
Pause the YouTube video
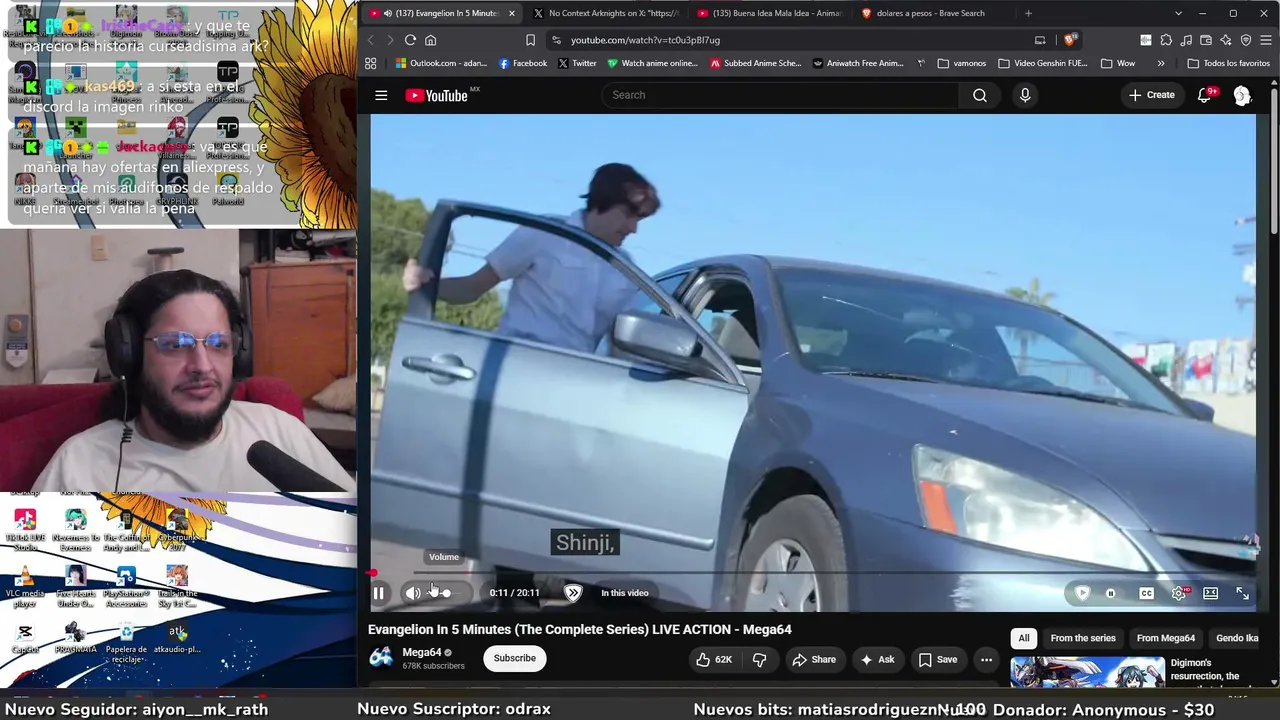379,593
